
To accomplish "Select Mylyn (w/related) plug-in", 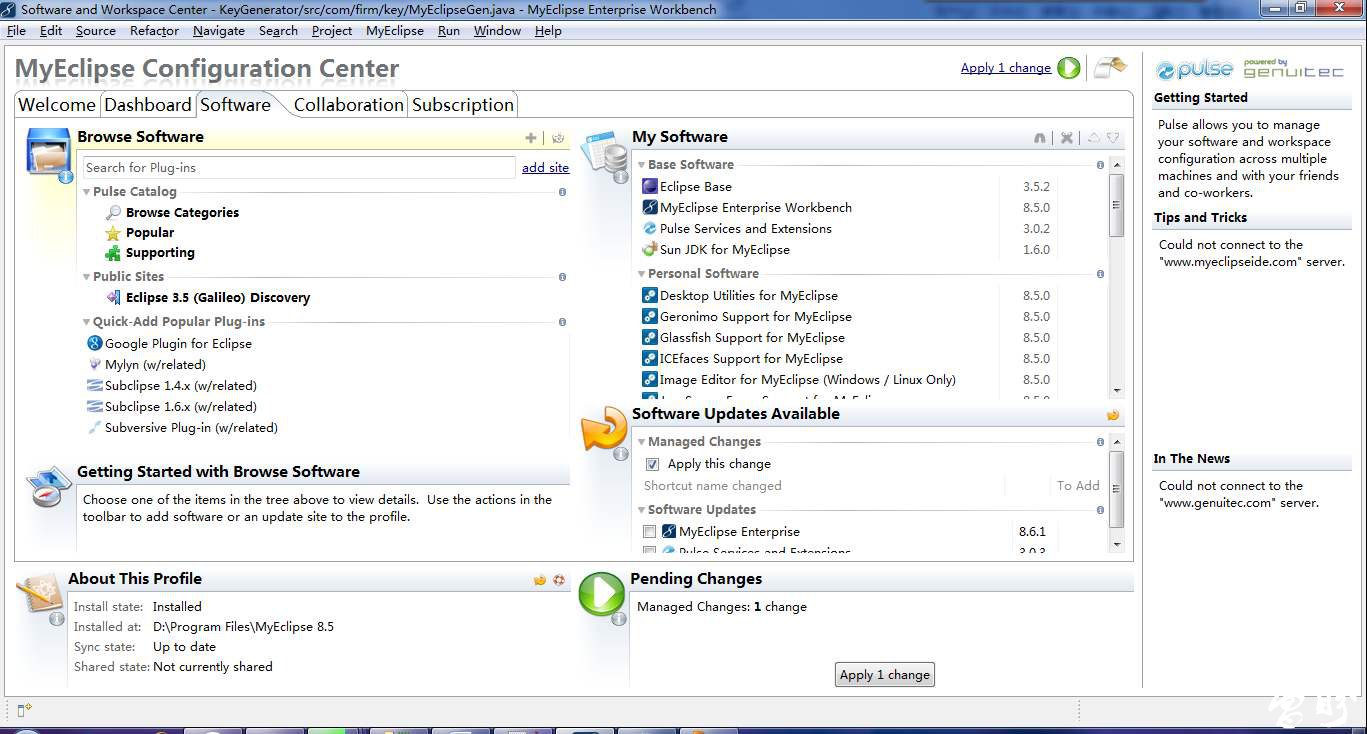I will point(155,365).
